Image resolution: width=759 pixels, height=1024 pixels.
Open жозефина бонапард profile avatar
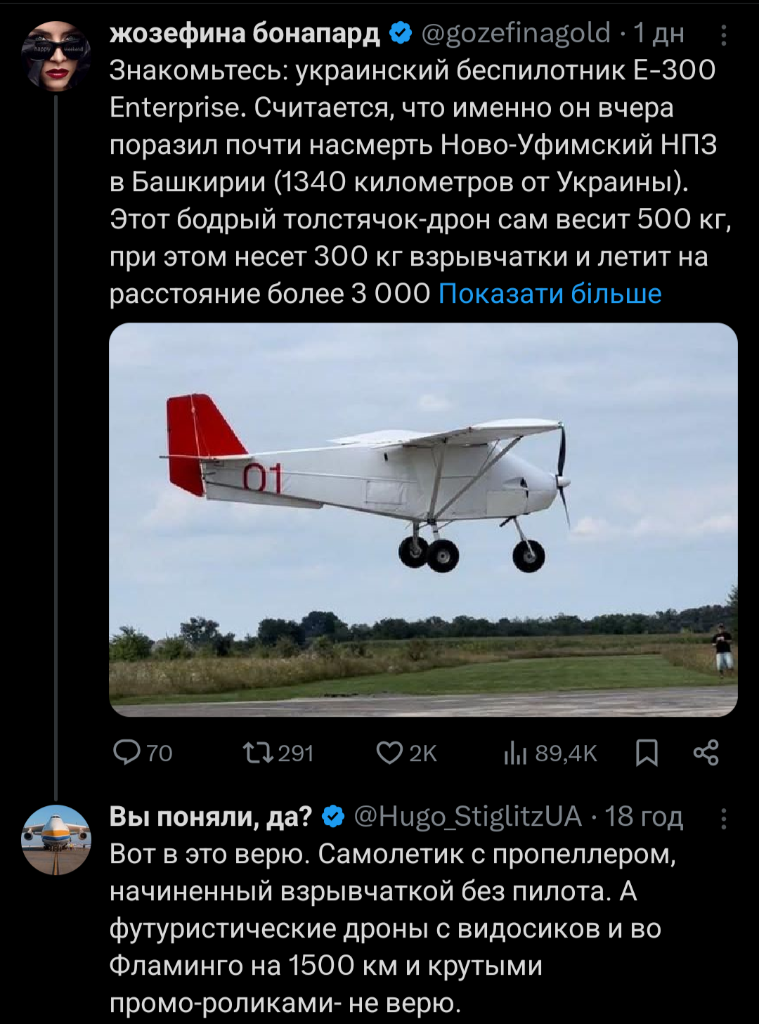(x=56, y=54)
